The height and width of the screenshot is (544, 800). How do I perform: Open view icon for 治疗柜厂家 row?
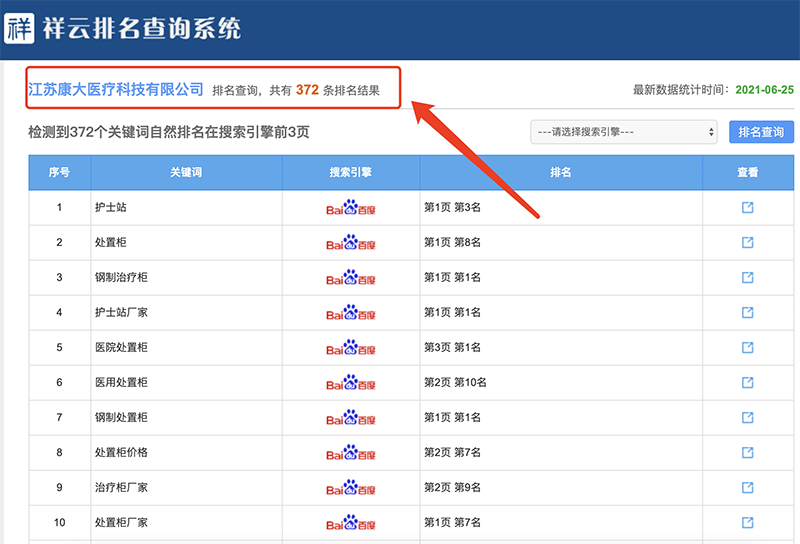[747, 487]
